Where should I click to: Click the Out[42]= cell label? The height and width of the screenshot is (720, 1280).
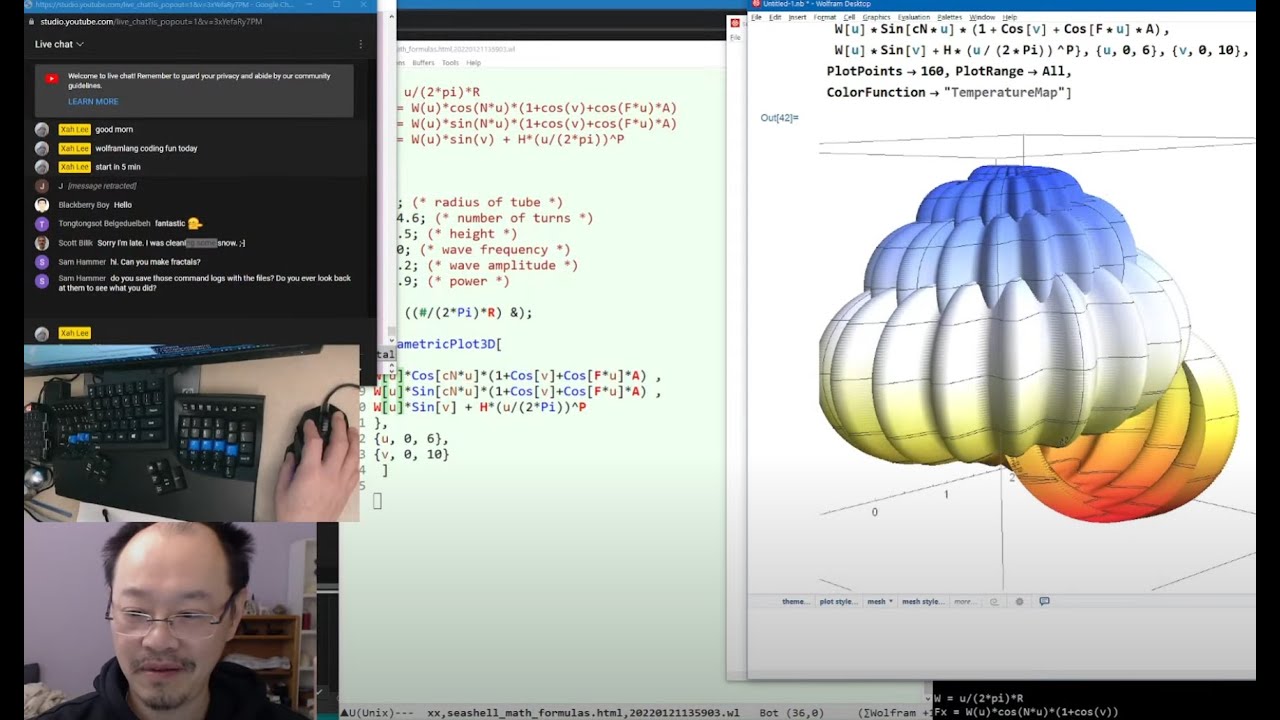pyautogui.click(x=779, y=118)
